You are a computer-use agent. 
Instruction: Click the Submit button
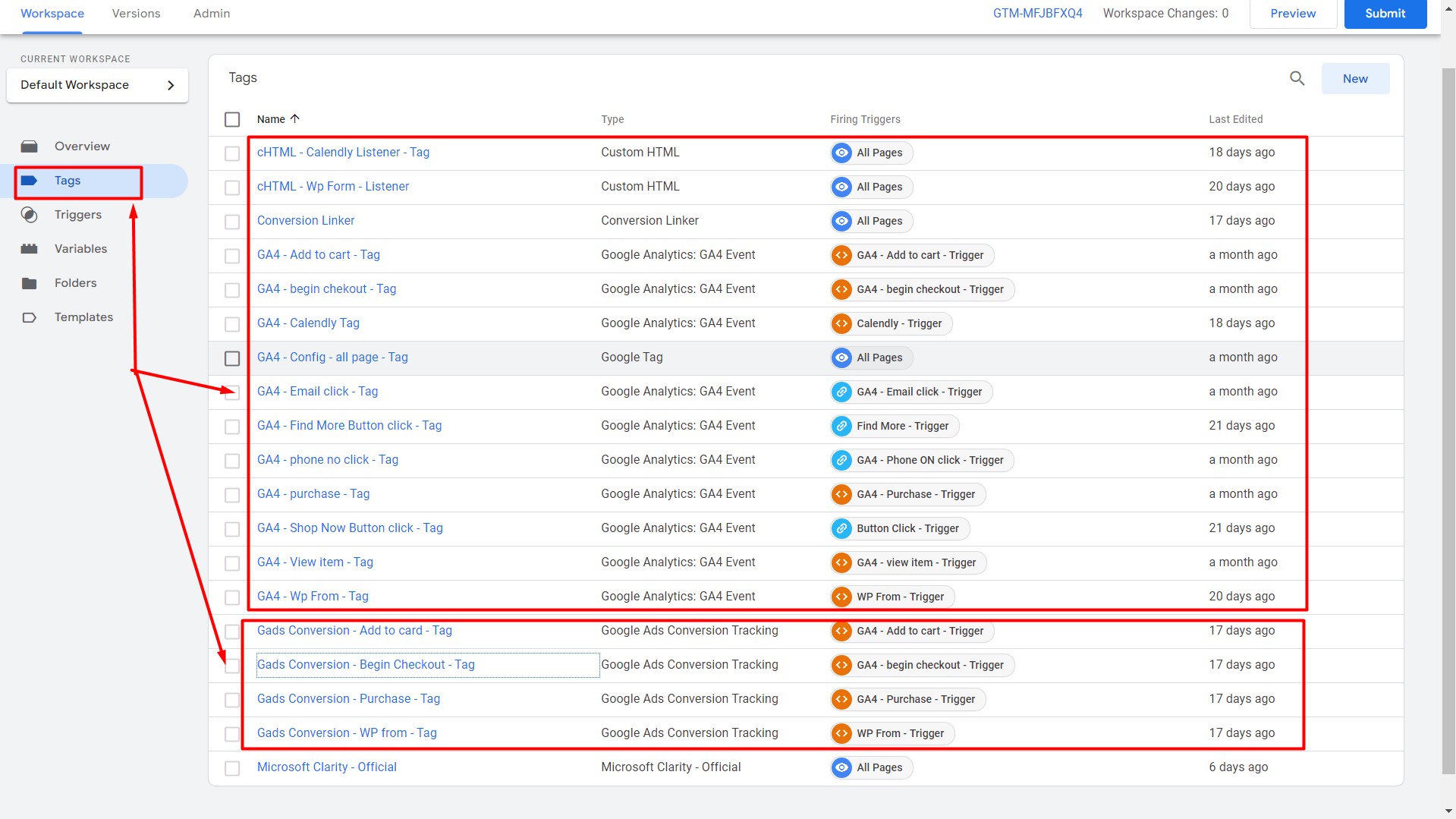(1385, 14)
